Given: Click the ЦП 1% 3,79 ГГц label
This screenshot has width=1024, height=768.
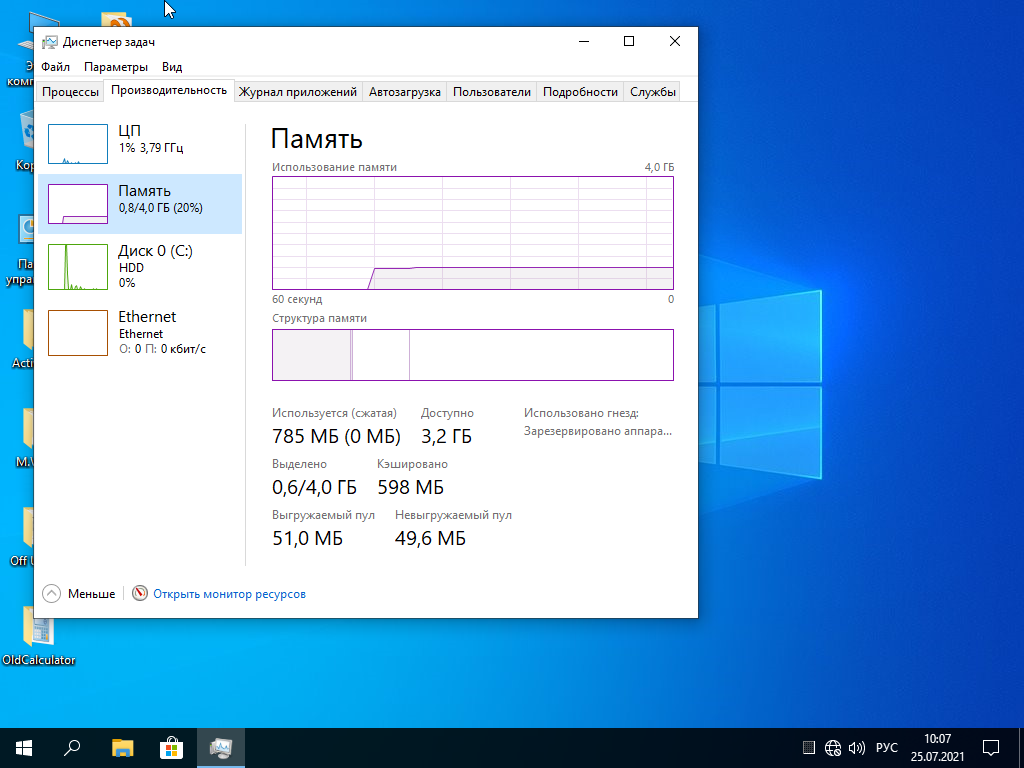Looking at the screenshot, I should pos(151,139).
